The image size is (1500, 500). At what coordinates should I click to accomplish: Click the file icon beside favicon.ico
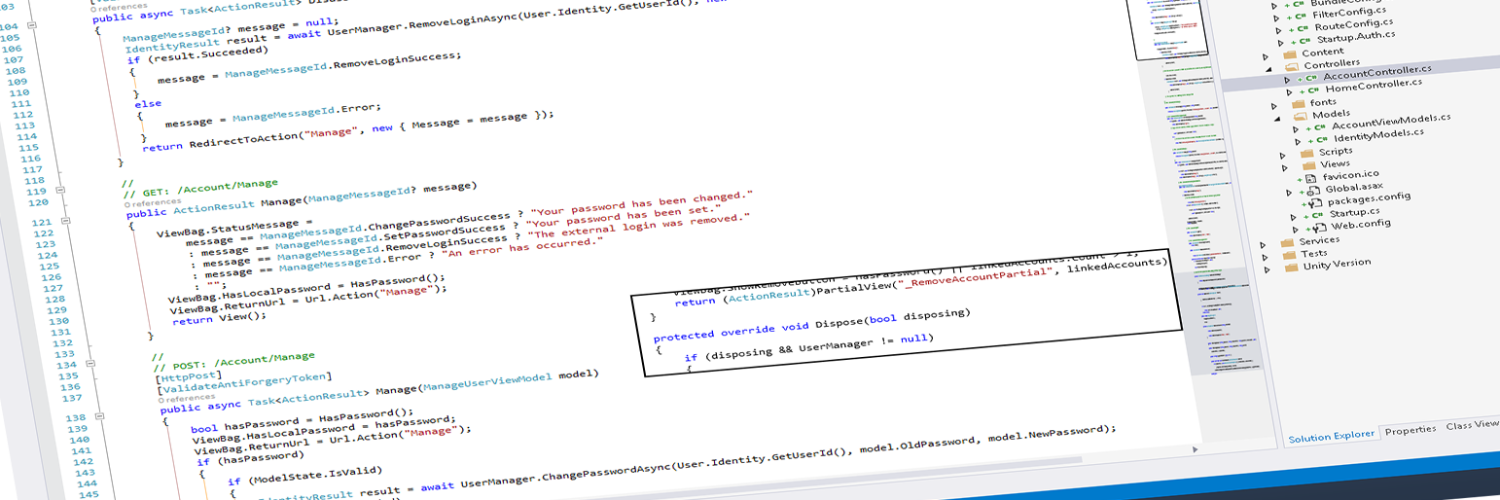[1311, 178]
